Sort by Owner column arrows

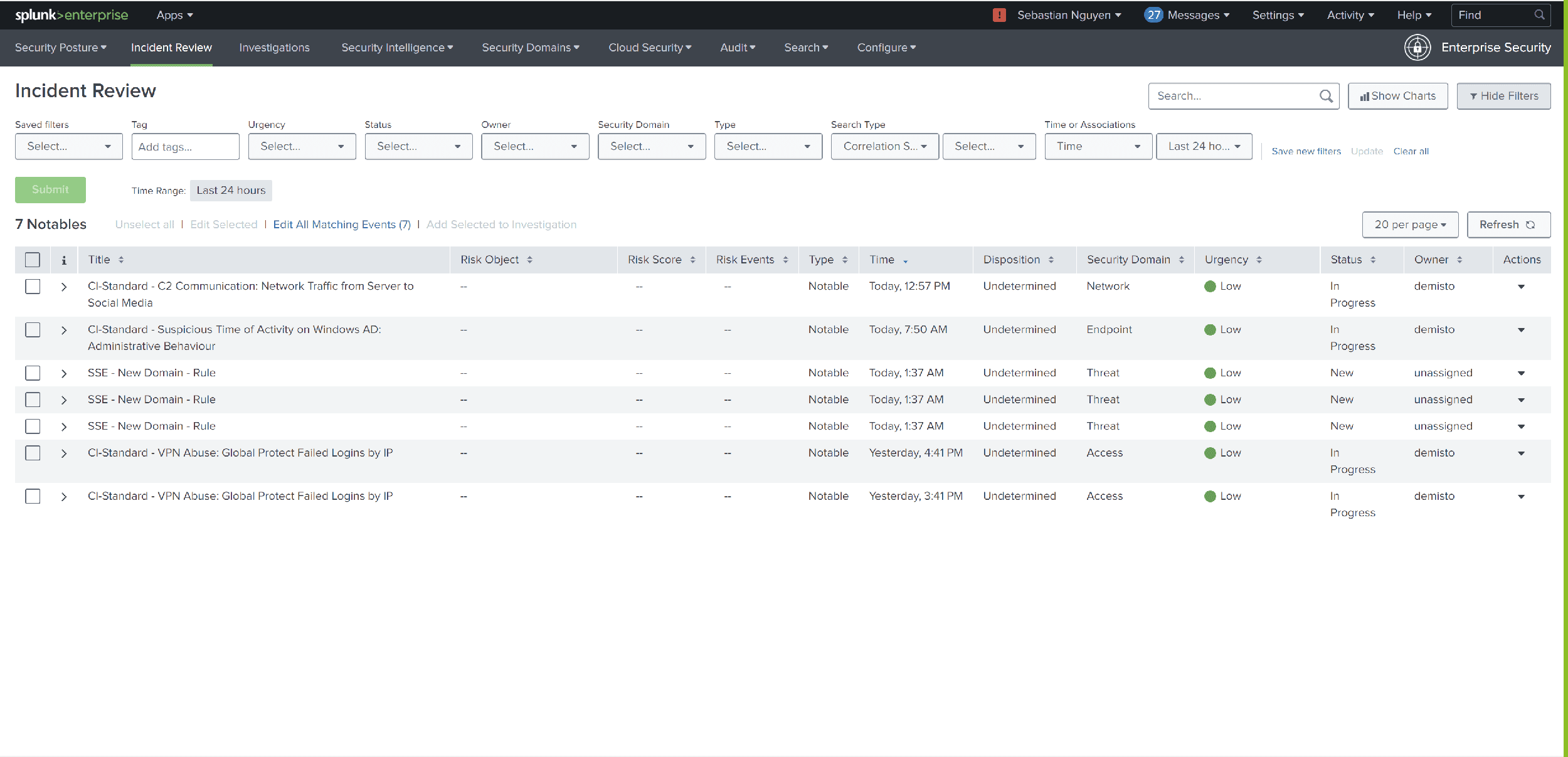[1459, 260]
